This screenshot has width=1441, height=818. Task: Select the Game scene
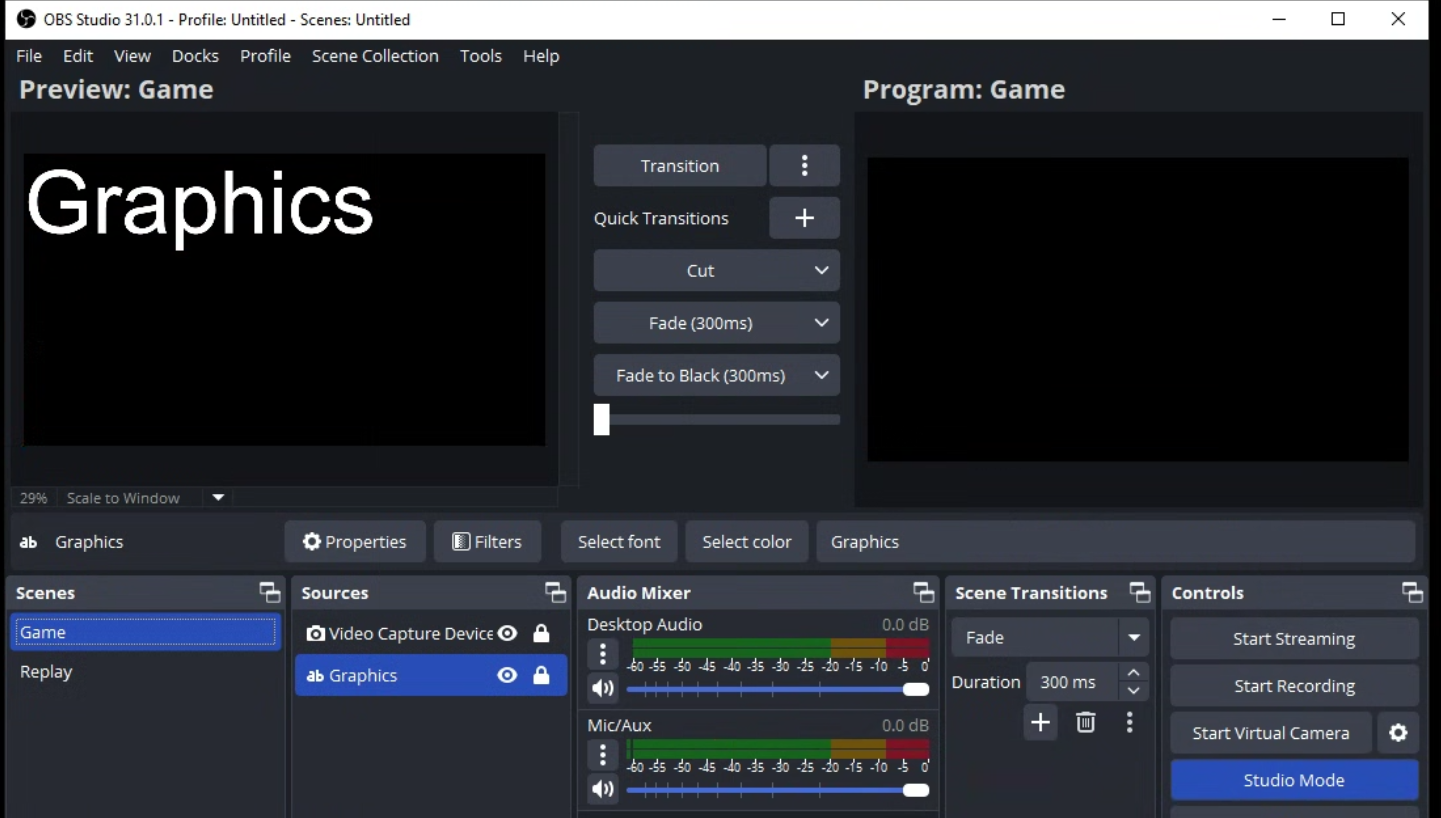tap(146, 632)
